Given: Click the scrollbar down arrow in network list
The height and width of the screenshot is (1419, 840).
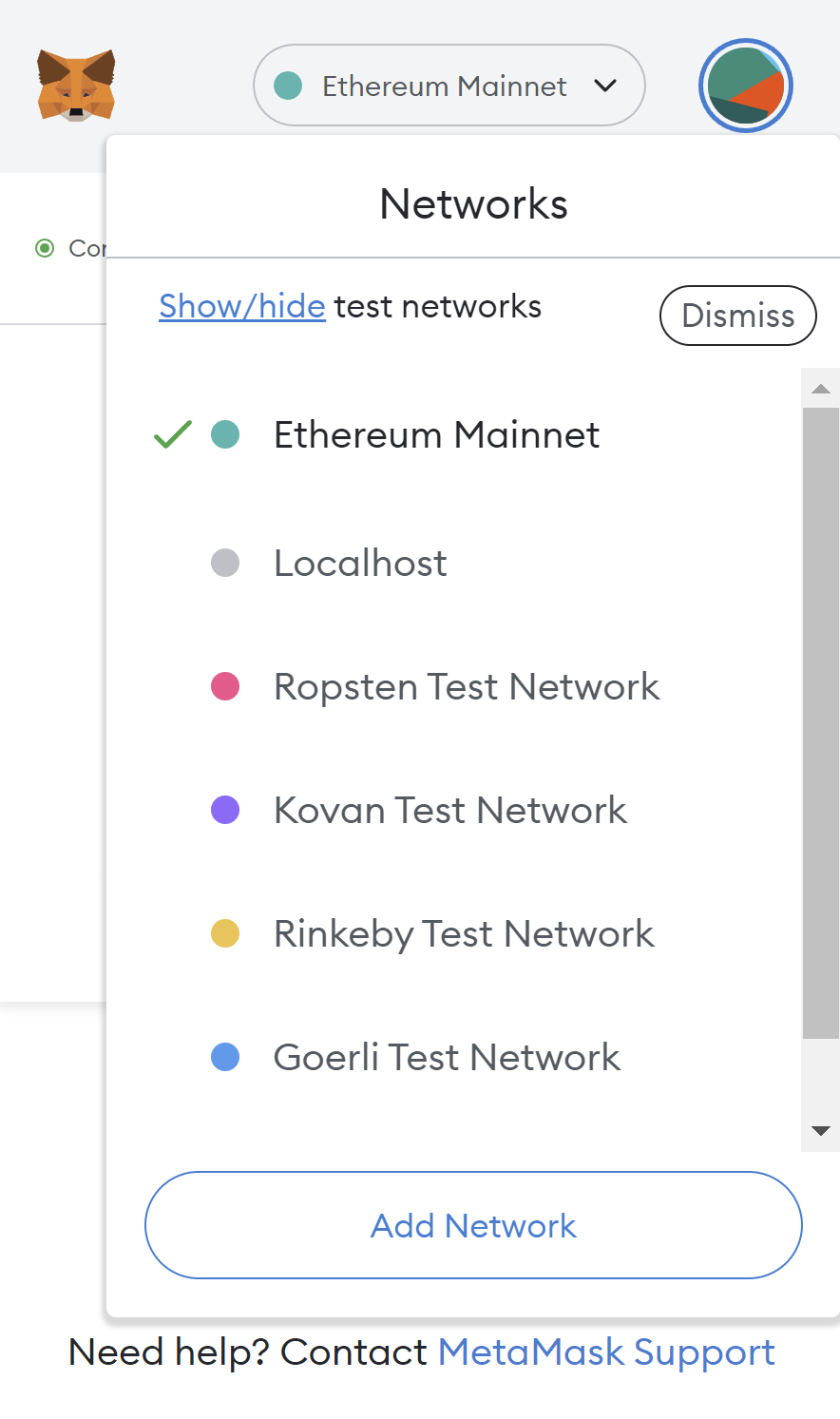Looking at the screenshot, I should 821,1131.
